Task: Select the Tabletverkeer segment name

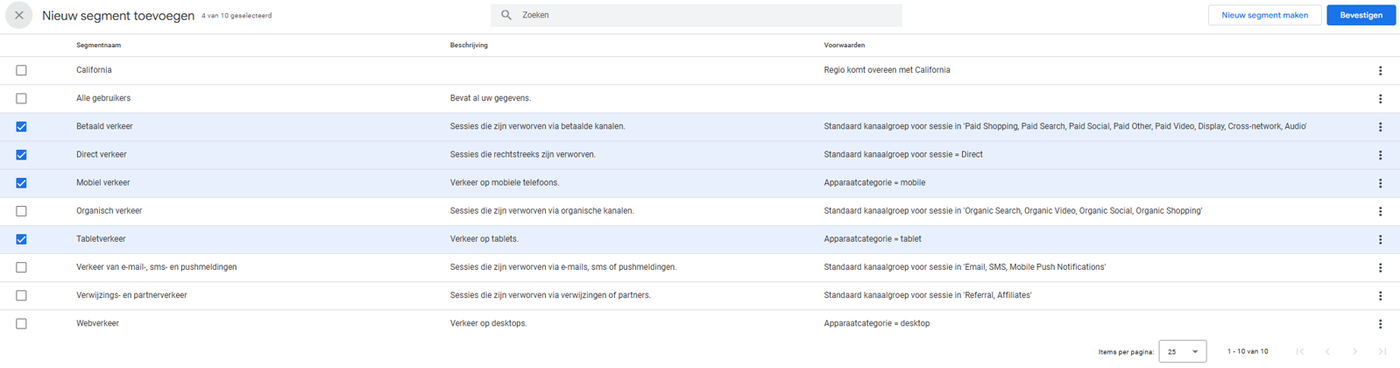Action: pyautogui.click(x=101, y=239)
